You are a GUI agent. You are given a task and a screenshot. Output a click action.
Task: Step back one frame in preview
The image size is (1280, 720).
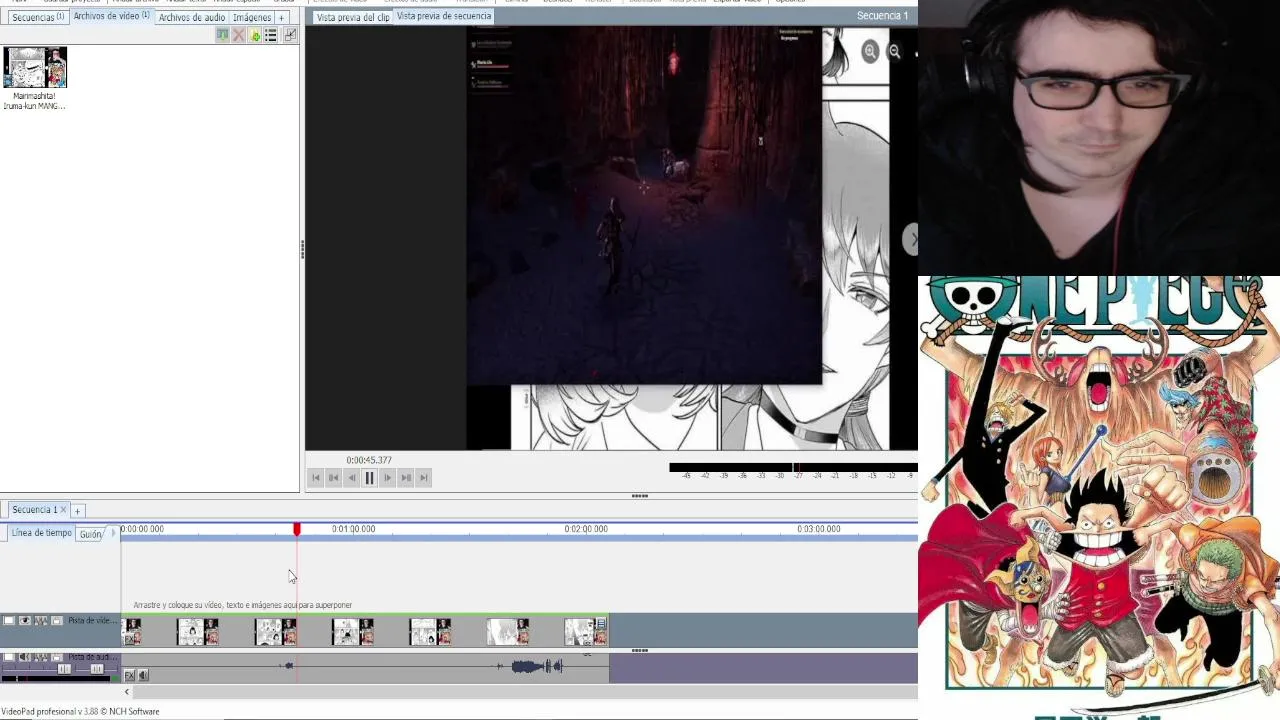click(x=351, y=478)
